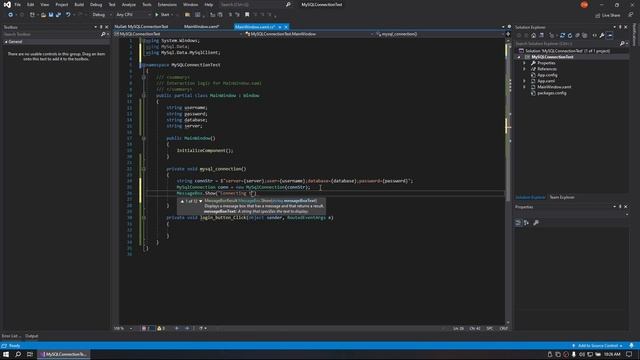Screen dimensions: 640x360
Task: Expand the App.xaml node
Action: 524,81
